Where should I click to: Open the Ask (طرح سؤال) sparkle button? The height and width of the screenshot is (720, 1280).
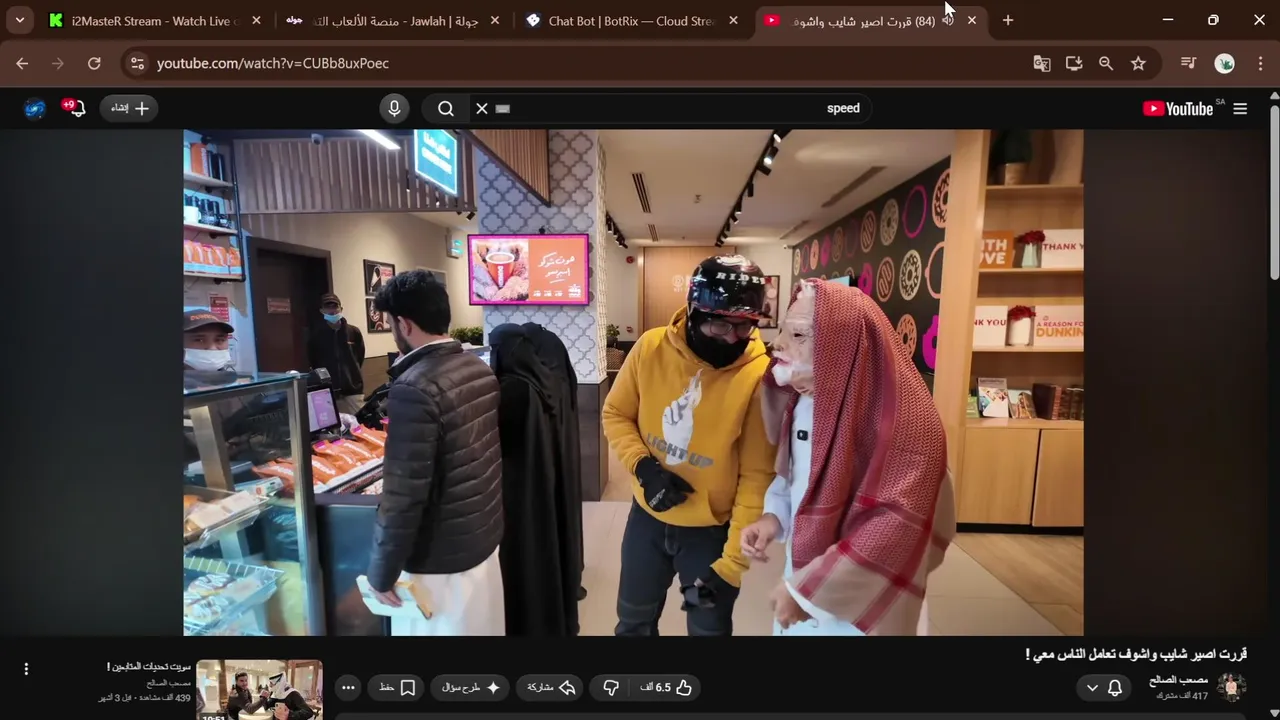tap(470, 688)
